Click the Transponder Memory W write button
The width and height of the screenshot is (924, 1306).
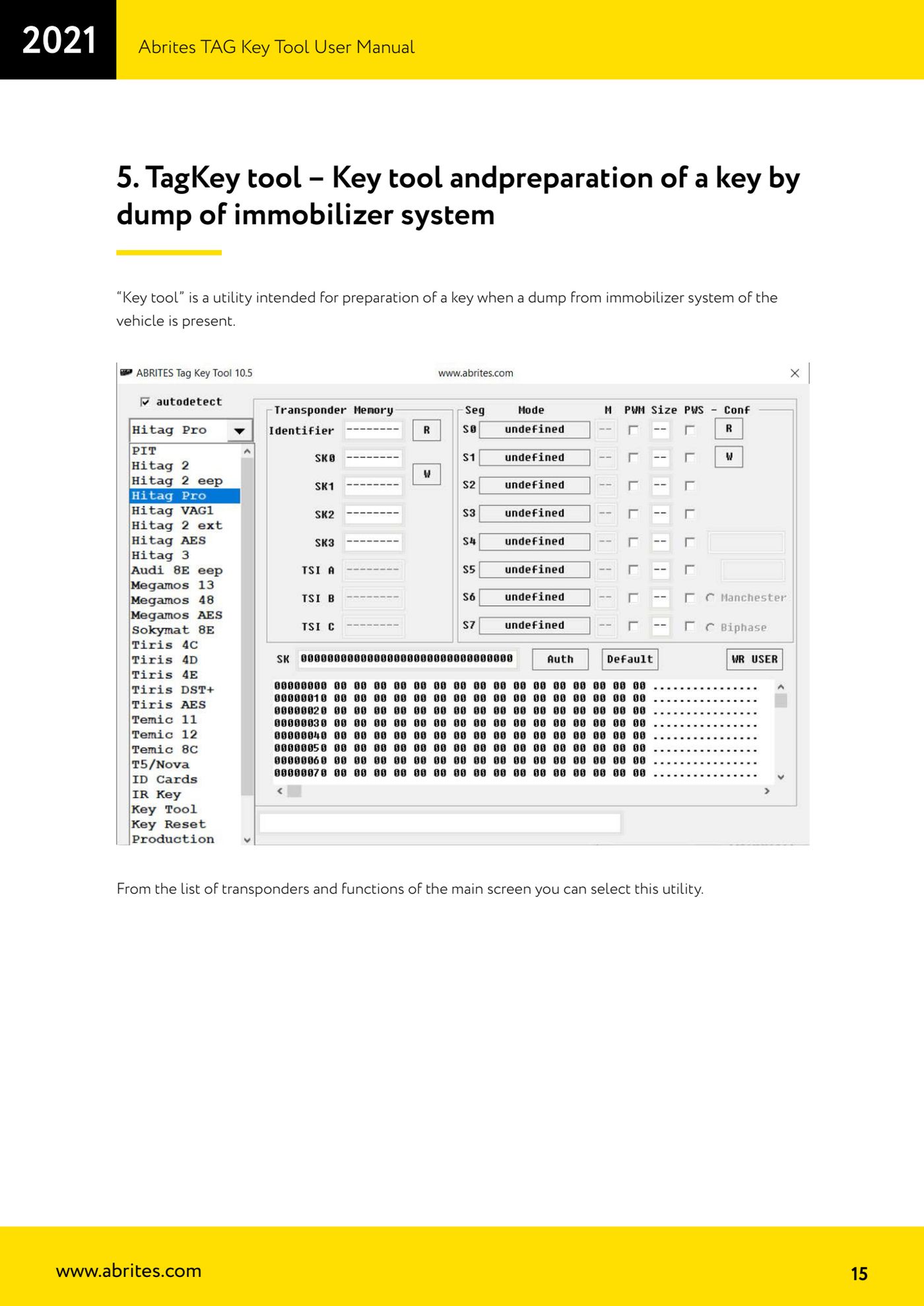426,474
